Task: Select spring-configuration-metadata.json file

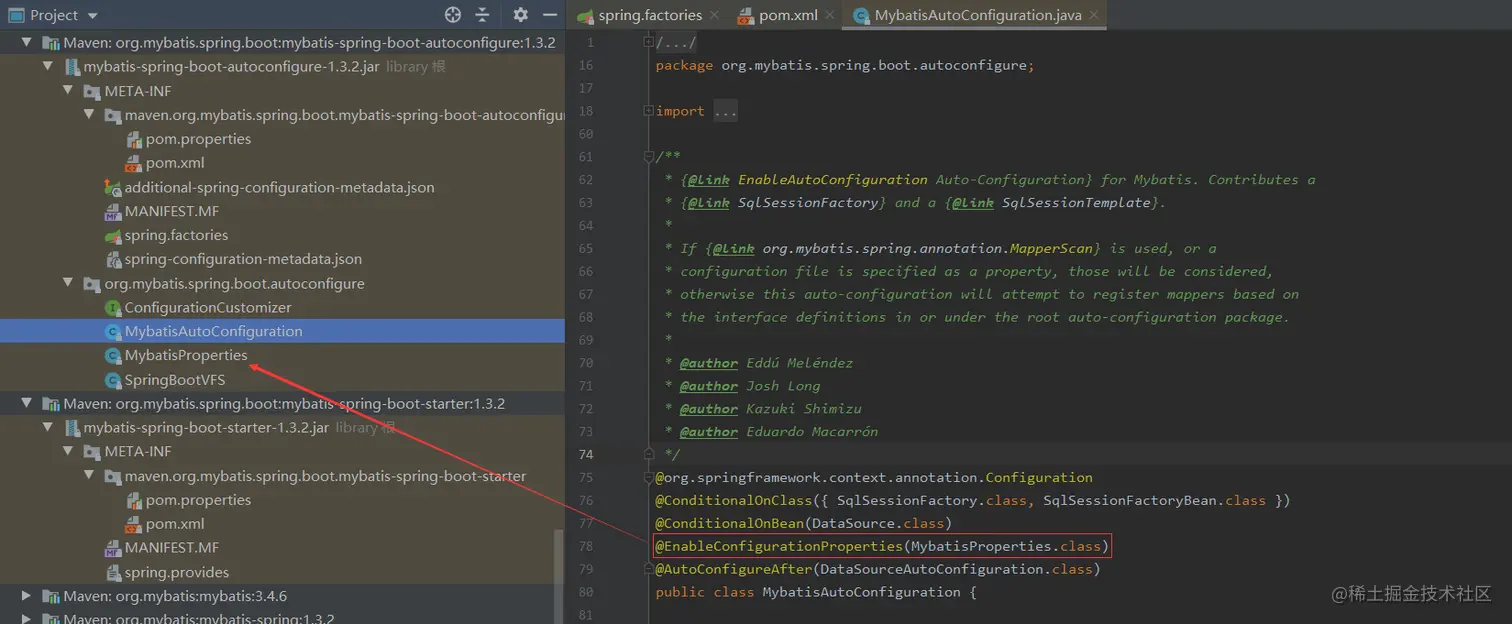Action: tap(243, 259)
